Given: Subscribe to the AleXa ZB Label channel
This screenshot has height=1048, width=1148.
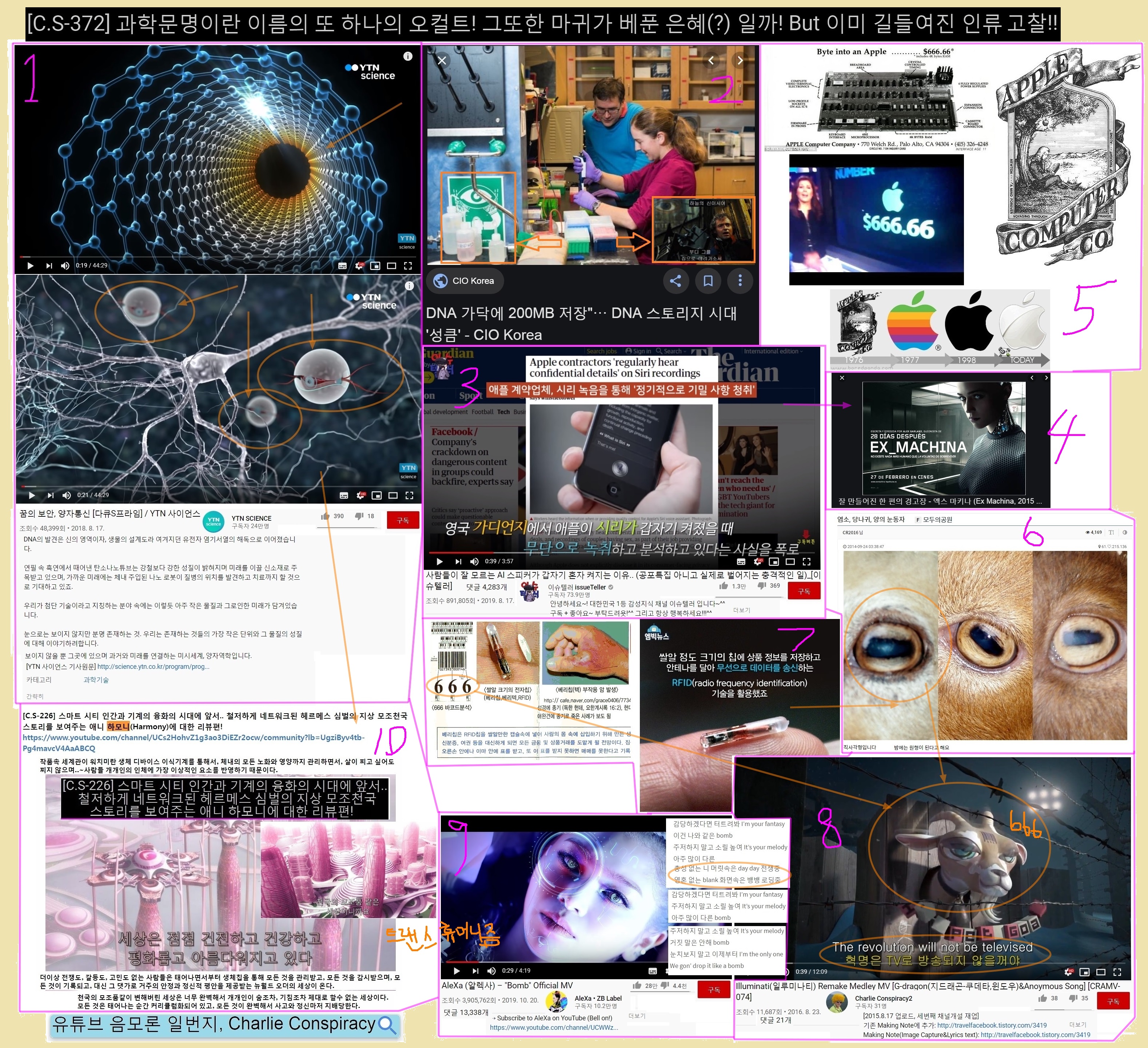Looking at the screenshot, I should click(x=714, y=989).
